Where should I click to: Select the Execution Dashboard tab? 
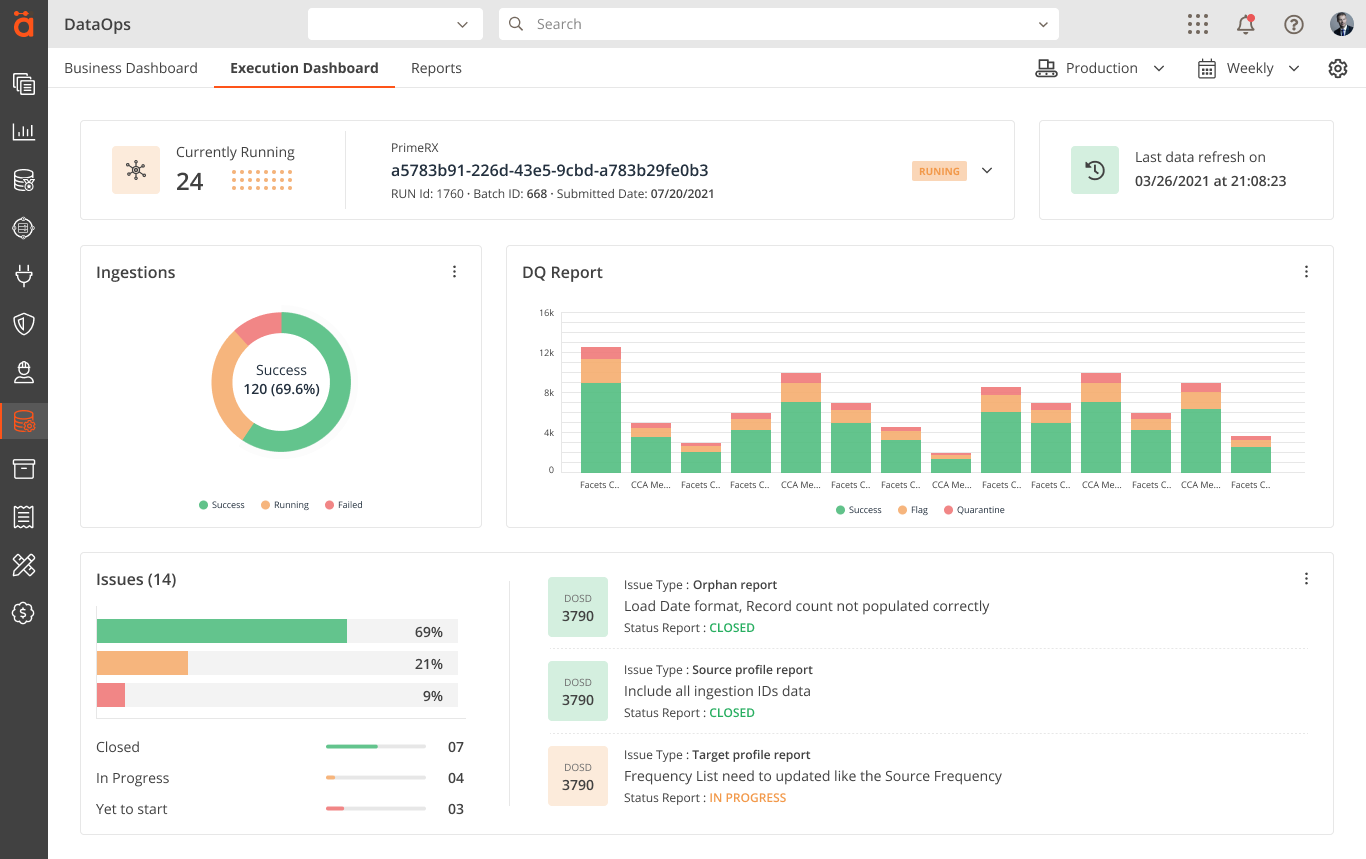pos(304,68)
